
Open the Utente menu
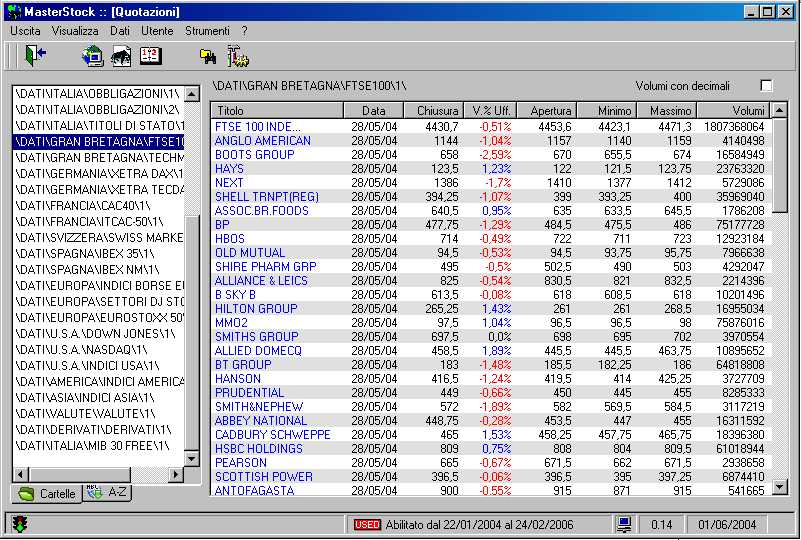point(157,31)
